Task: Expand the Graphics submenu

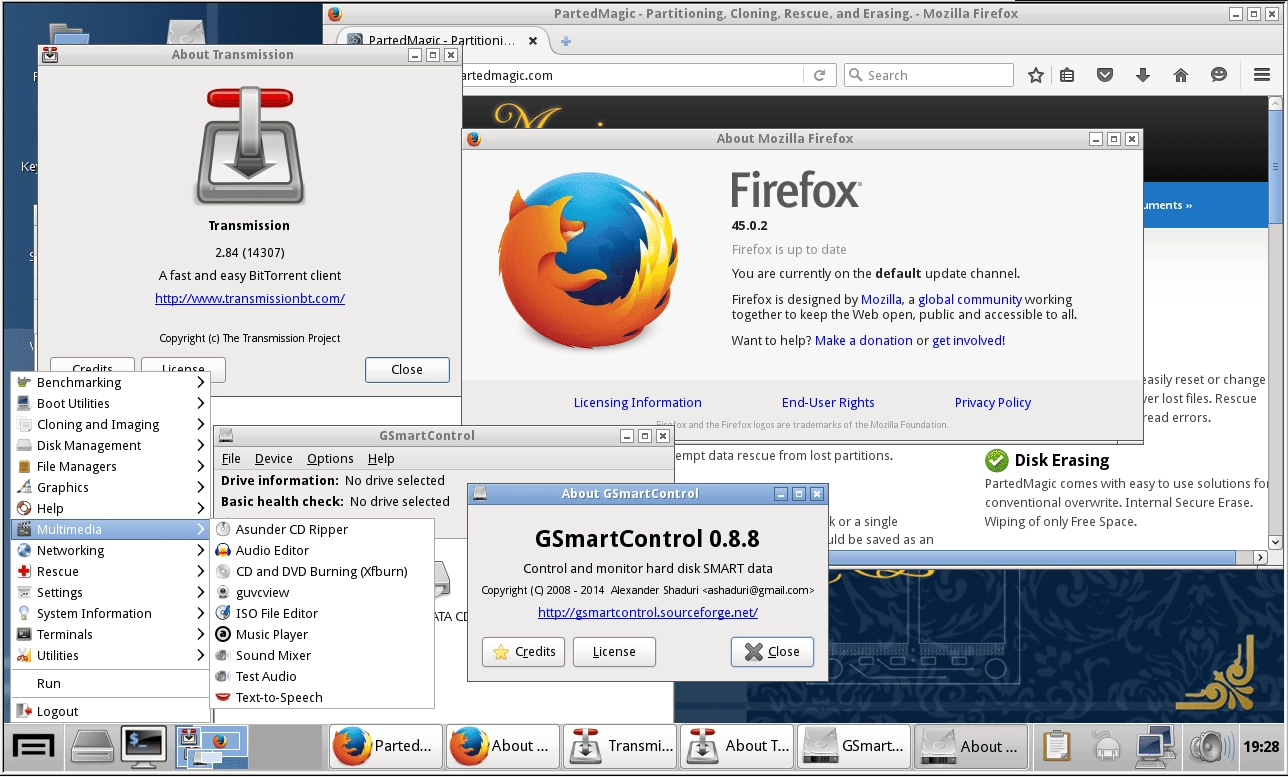Action: point(110,487)
